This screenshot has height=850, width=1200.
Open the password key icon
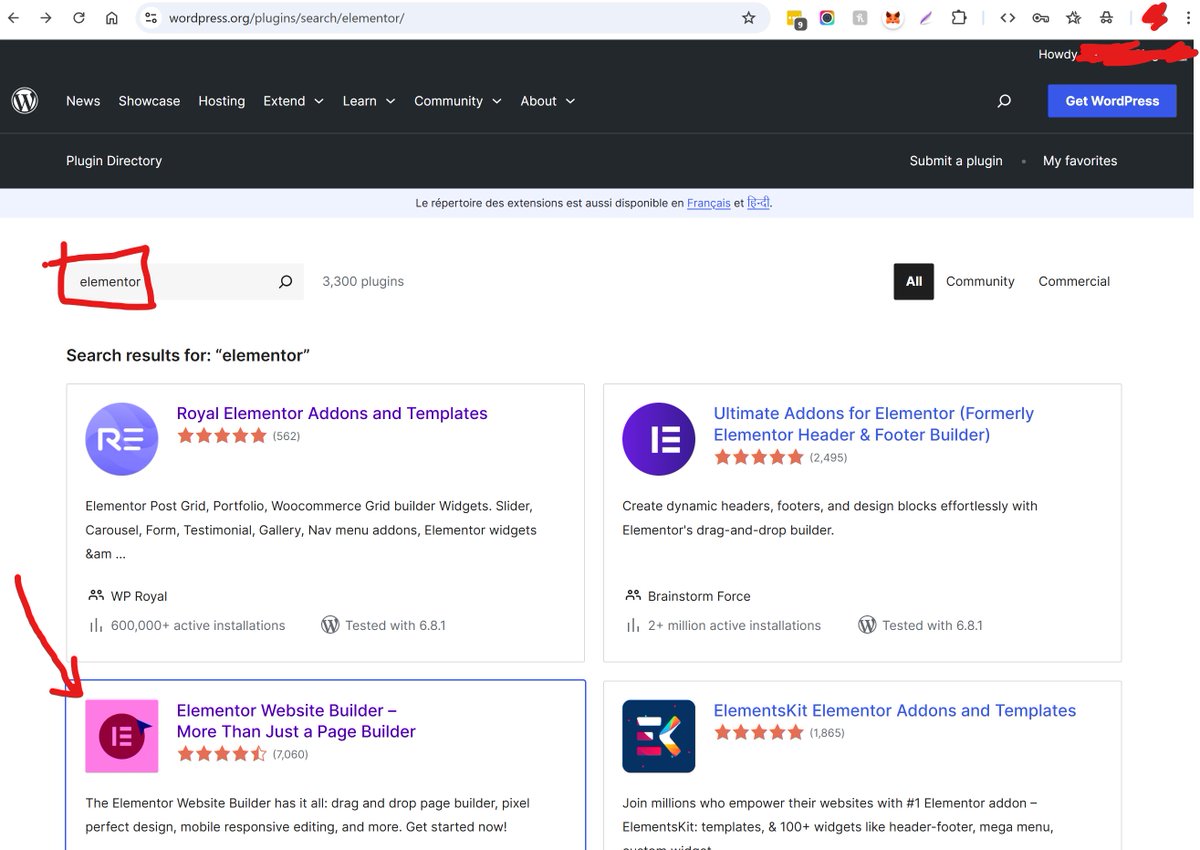pos(1041,18)
